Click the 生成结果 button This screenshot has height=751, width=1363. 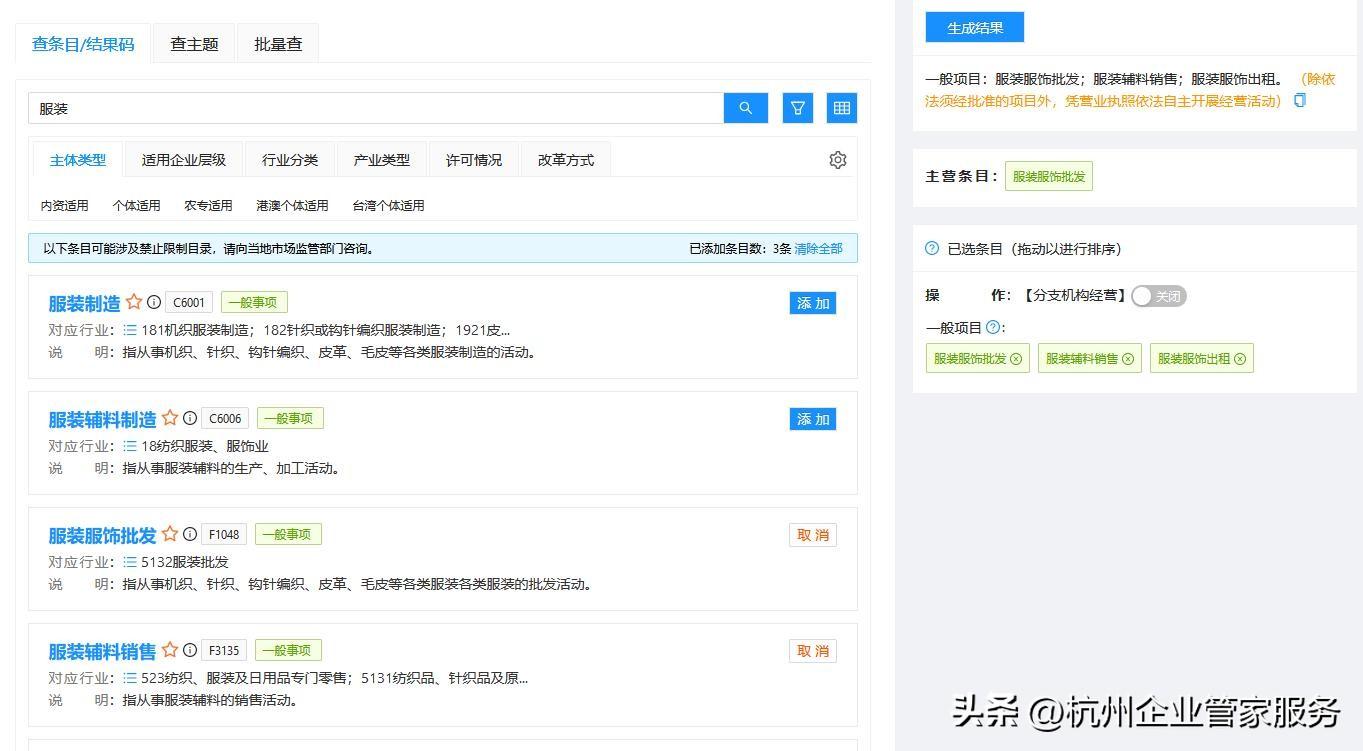click(x=975, y=28)
